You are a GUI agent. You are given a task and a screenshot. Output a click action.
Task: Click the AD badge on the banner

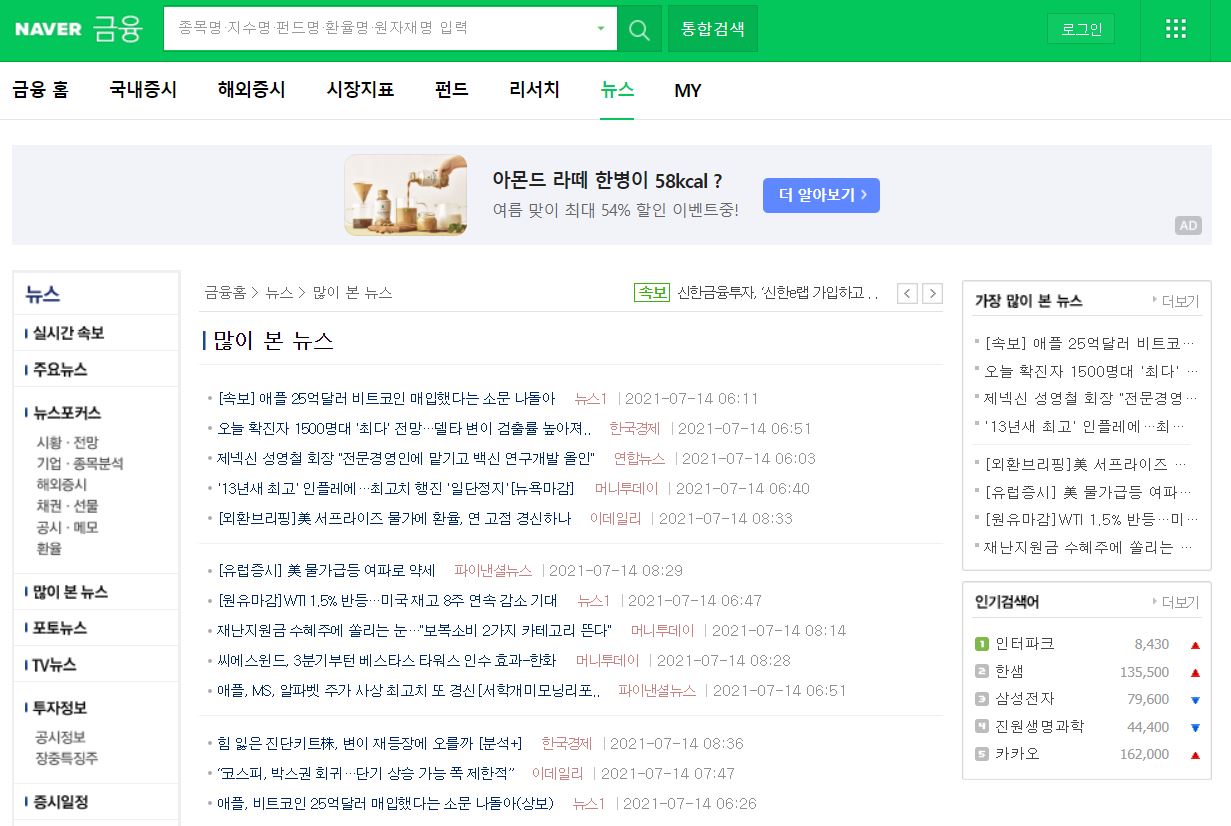click(1188, 226)
